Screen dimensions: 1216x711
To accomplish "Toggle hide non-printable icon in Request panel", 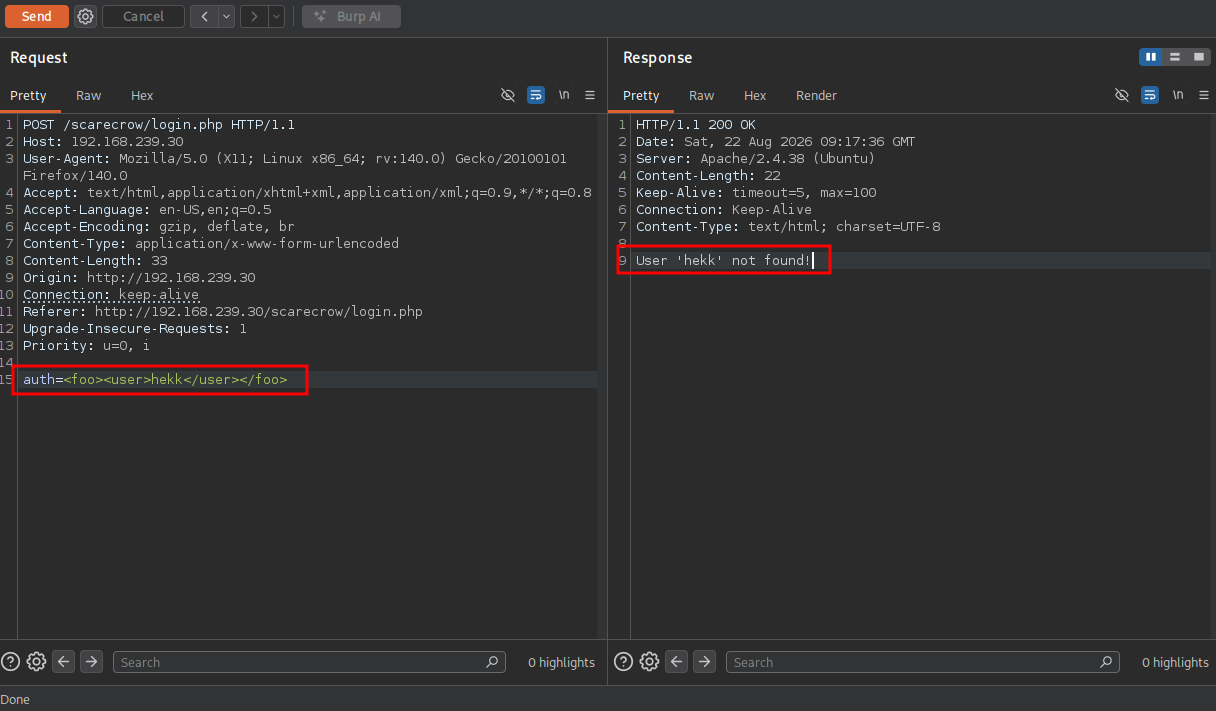I will coord(508,95).
